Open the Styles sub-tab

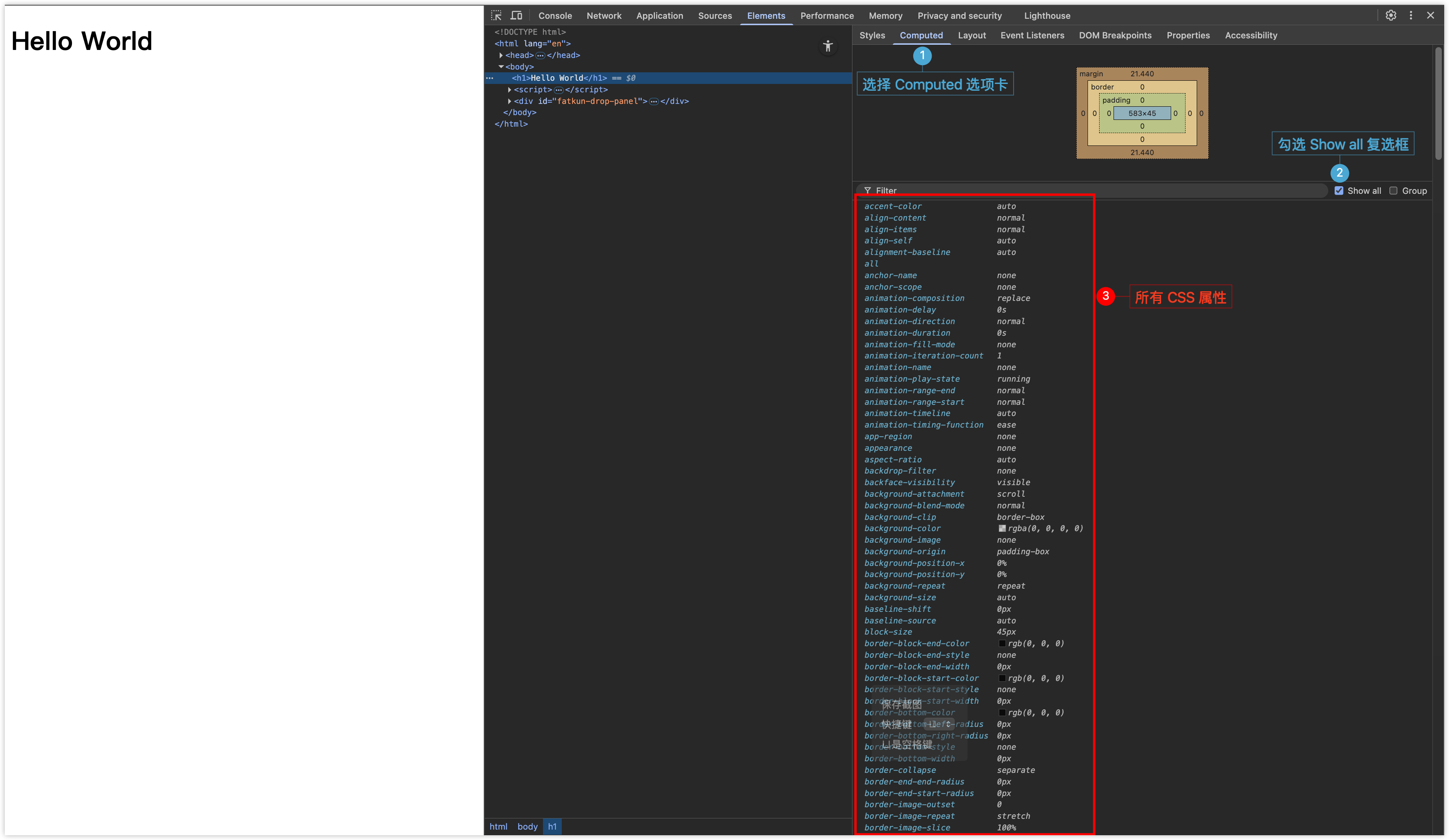click(872, 36)
